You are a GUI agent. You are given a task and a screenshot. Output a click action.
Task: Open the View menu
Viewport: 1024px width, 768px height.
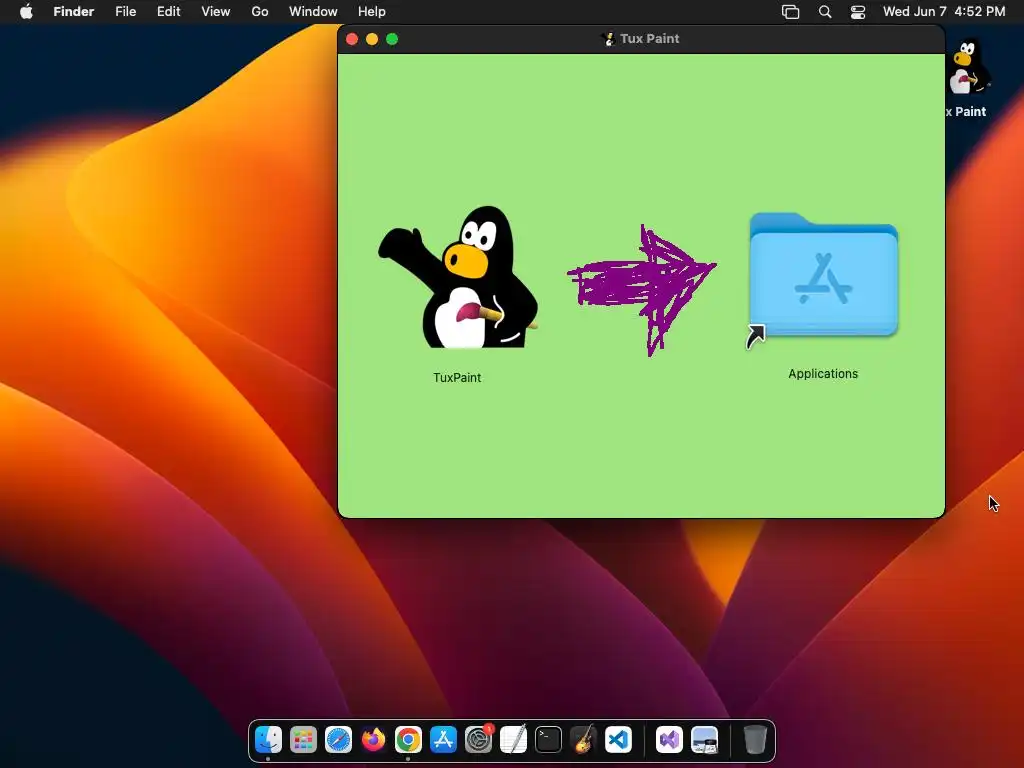[x=216, y=12]
